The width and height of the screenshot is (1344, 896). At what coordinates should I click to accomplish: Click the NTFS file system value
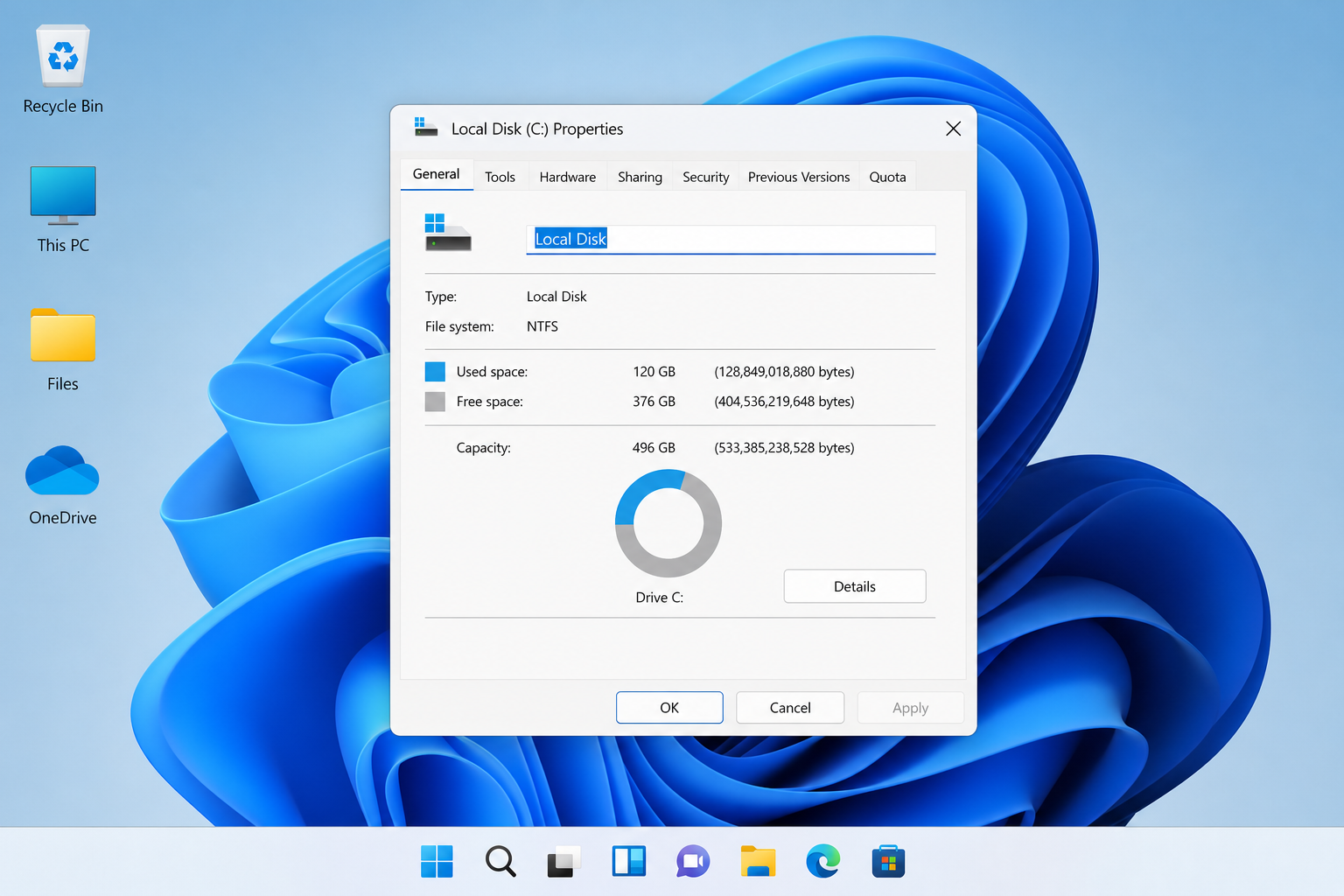(542, 326)
